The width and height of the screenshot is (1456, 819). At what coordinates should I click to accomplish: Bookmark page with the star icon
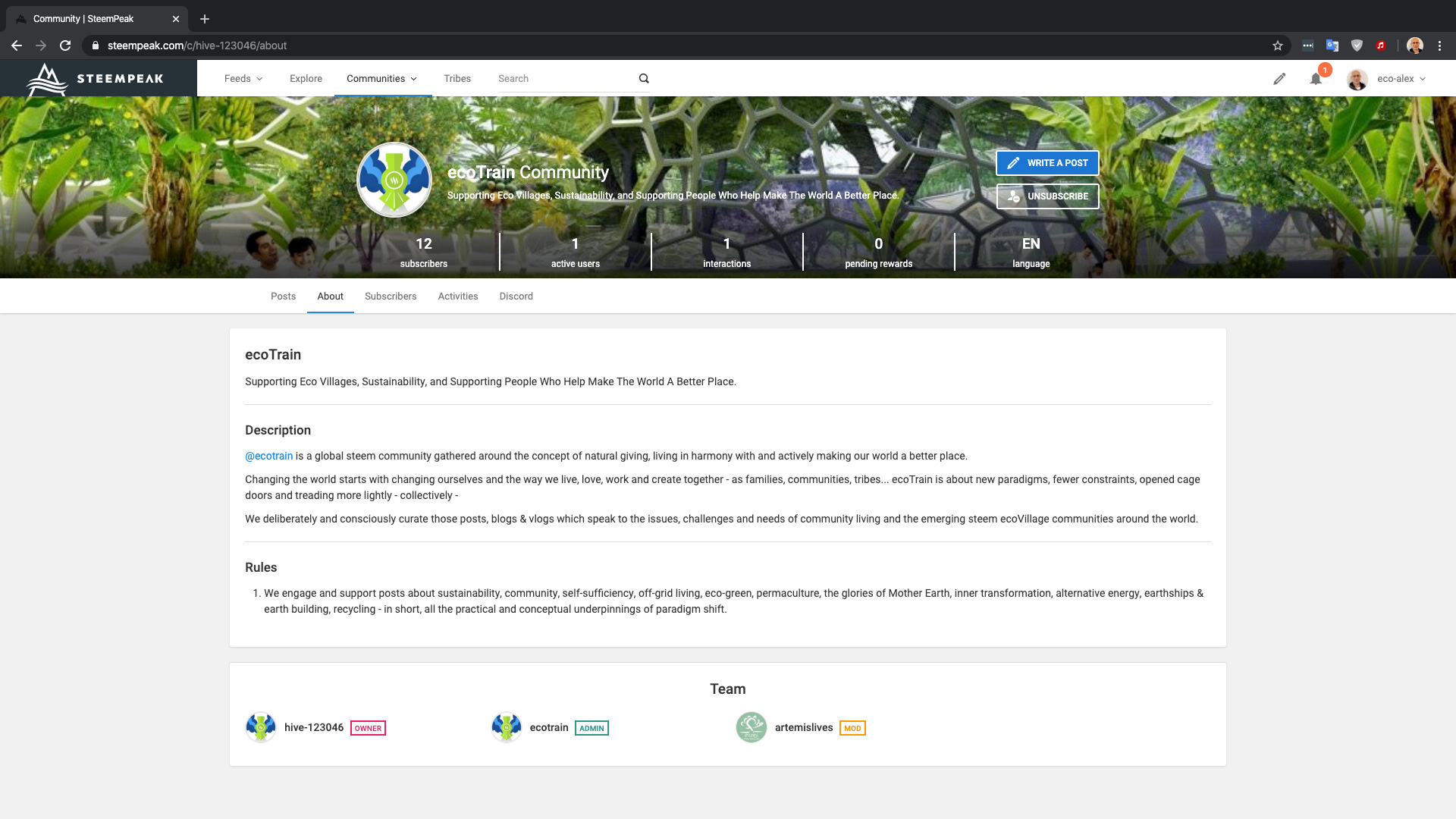[x=1278, y=45]
